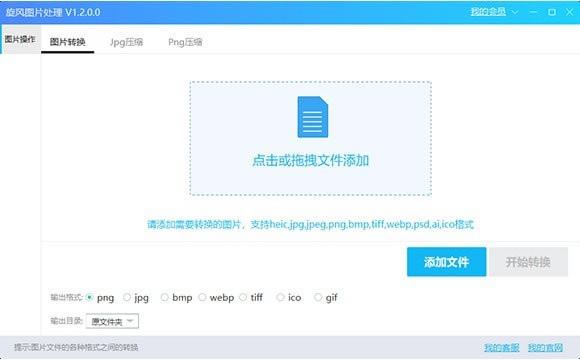Switch to the Jpg压缩 tab

[127, 42]
